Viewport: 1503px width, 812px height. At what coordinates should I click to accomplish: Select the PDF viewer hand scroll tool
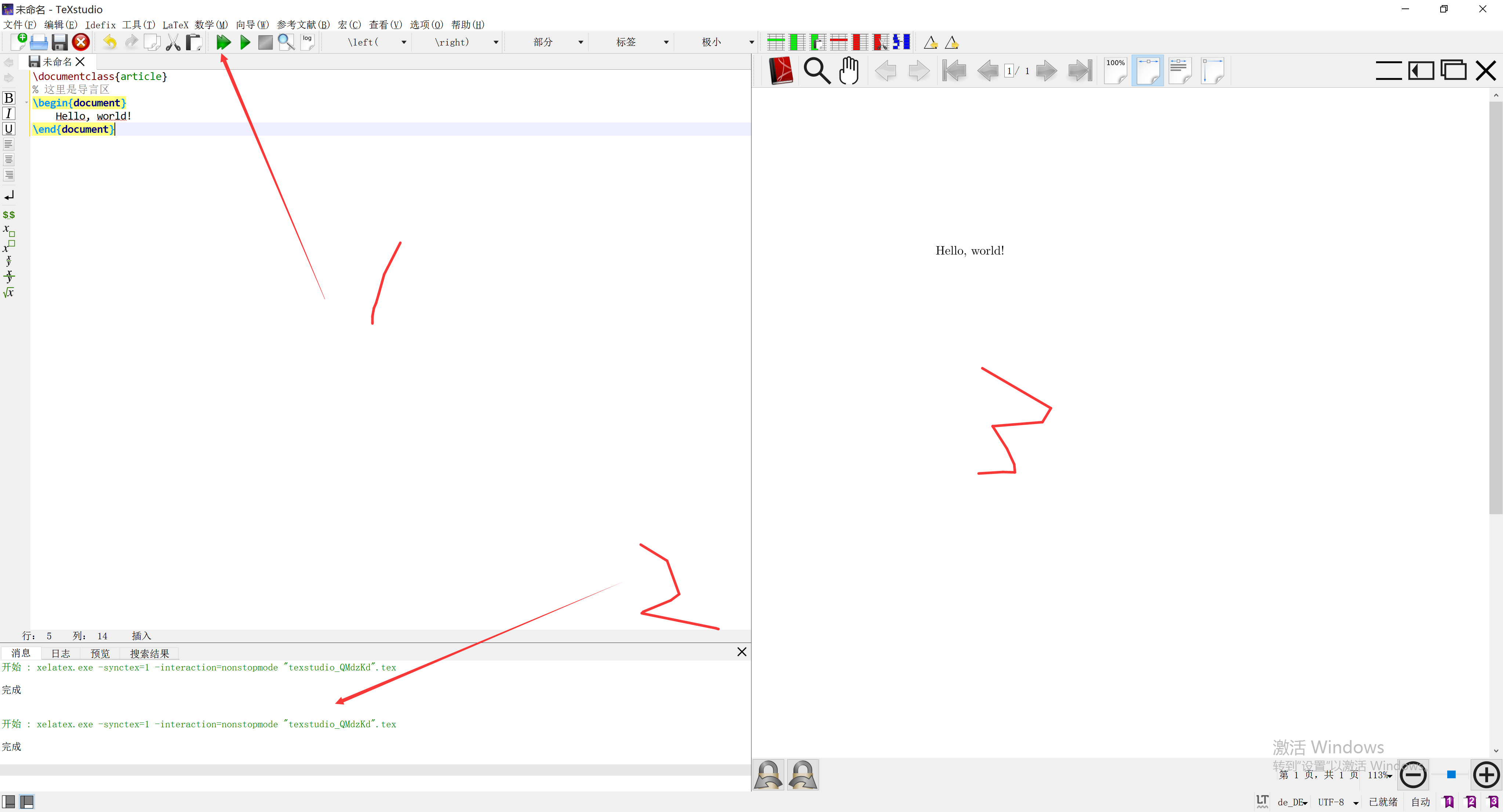(x=849, y=71)
